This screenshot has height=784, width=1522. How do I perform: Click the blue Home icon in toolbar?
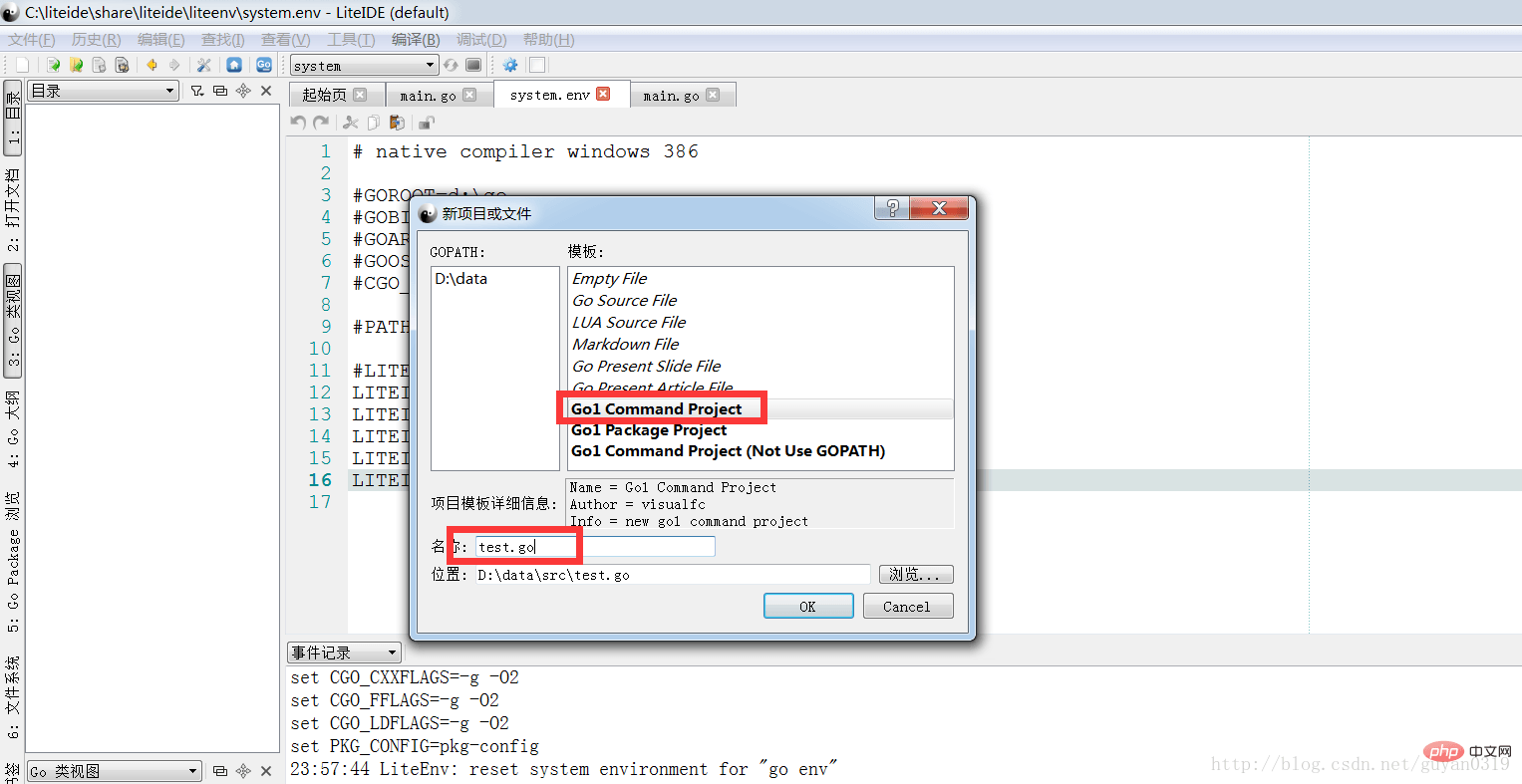click(x=234, y=65)
